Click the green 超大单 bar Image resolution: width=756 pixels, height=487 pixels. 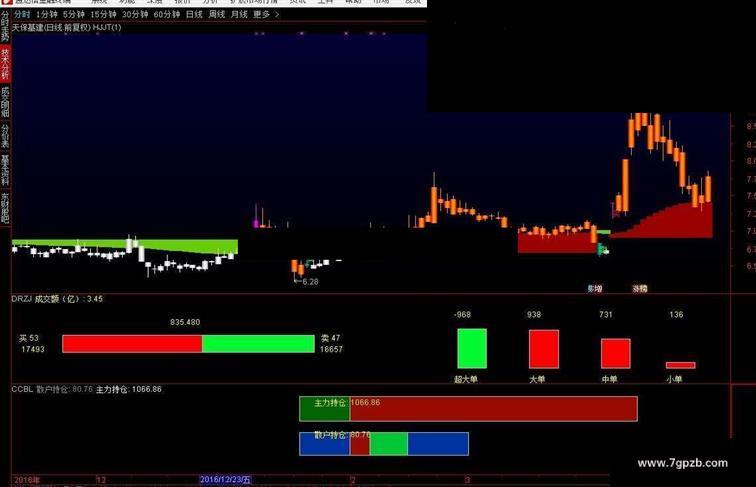coord(472,348)
